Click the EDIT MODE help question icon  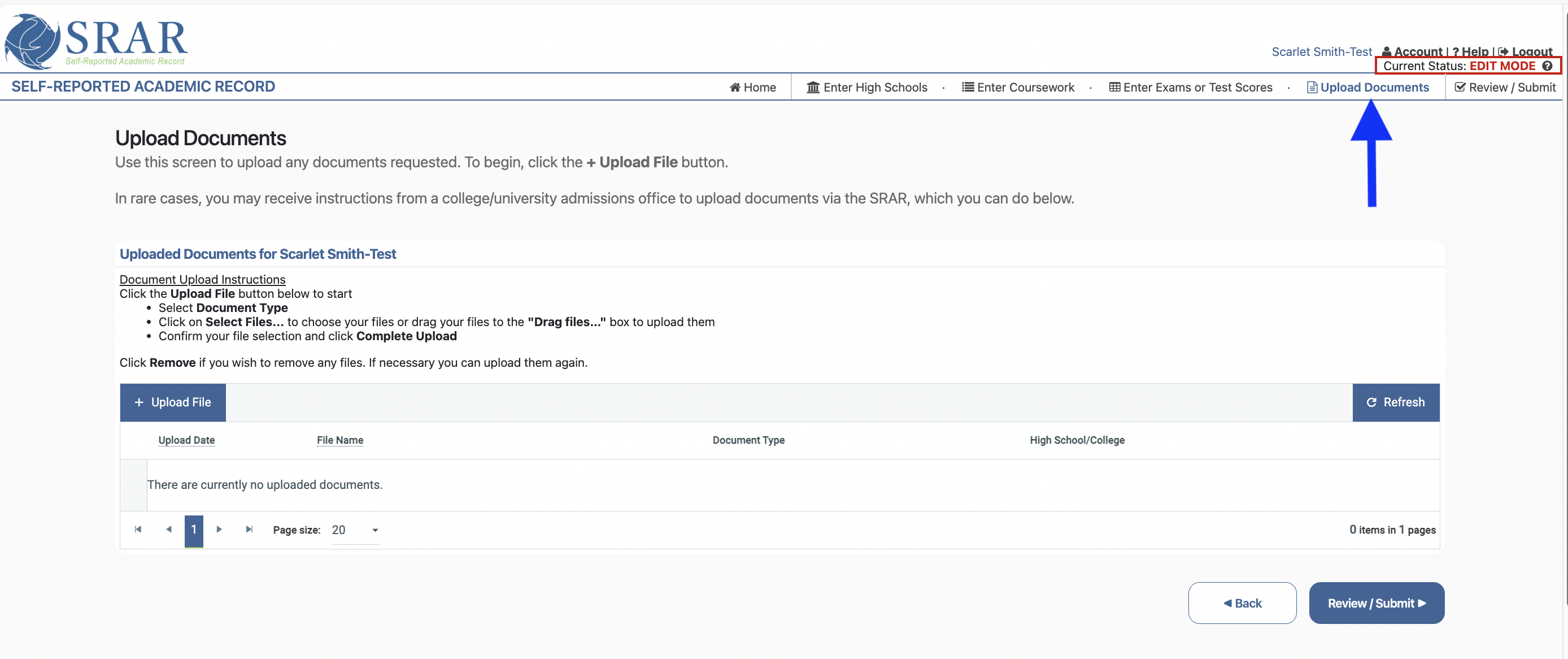click(1547, 66)
